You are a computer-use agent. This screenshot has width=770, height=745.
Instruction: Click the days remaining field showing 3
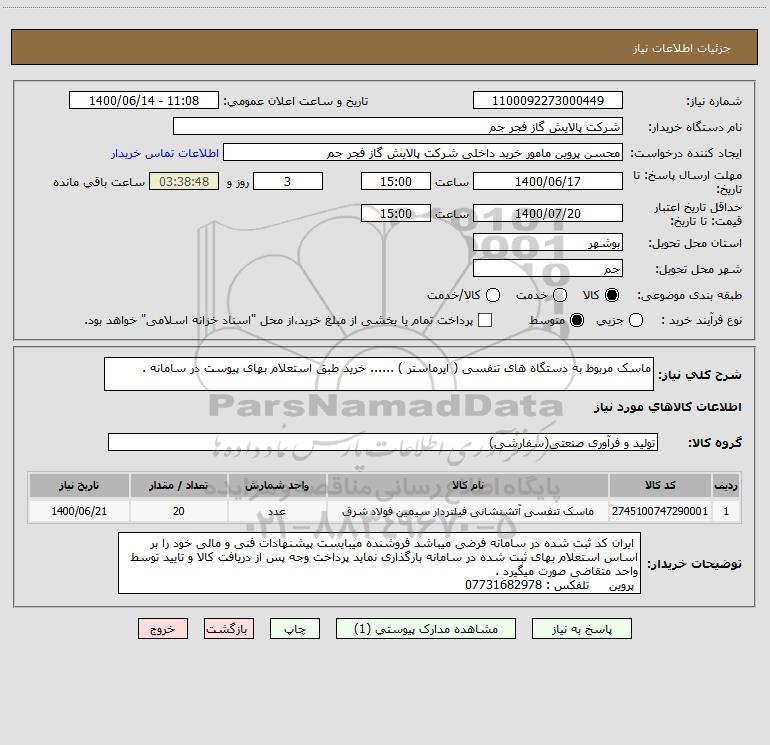point(288,181)
